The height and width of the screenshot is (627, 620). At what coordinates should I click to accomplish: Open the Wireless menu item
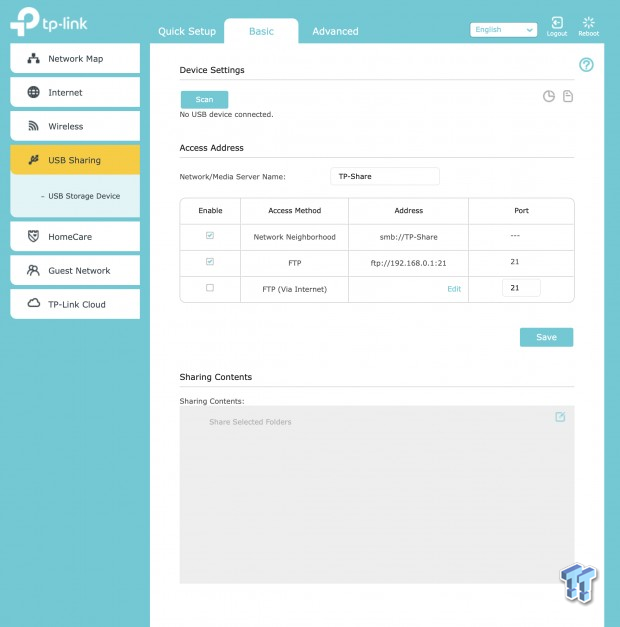[75, 126]
